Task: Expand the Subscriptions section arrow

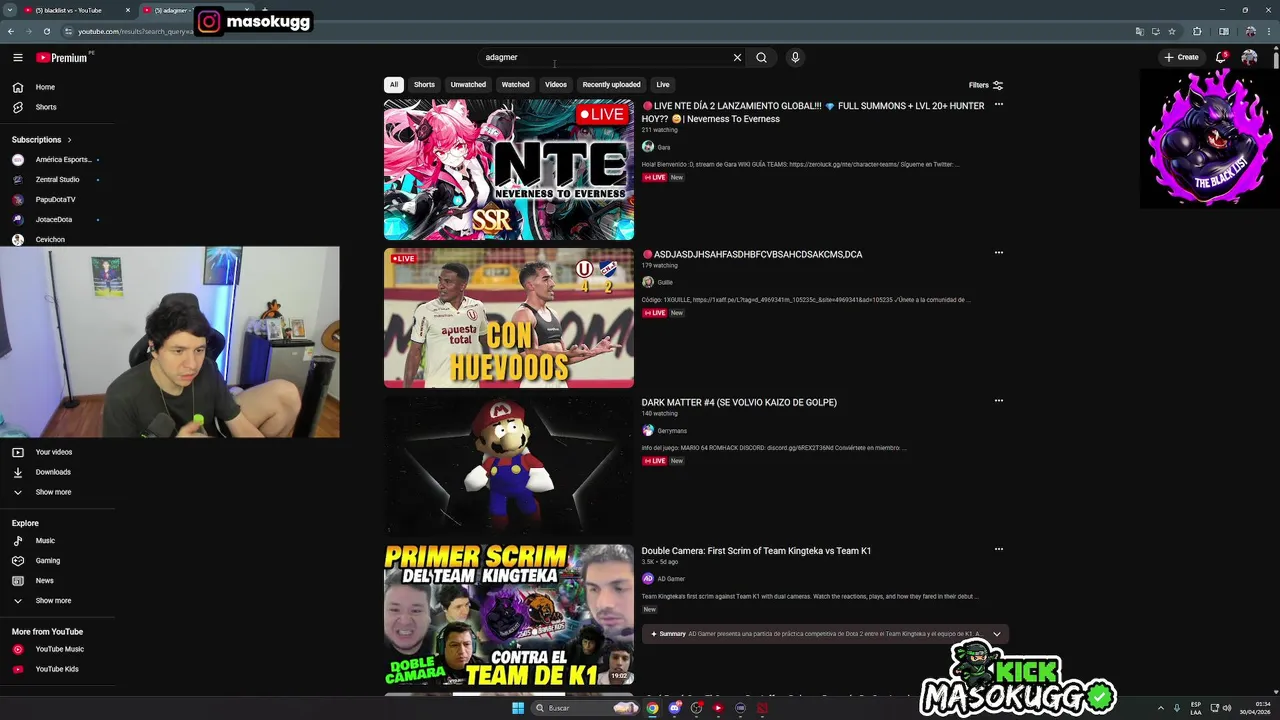Action: 69,140
